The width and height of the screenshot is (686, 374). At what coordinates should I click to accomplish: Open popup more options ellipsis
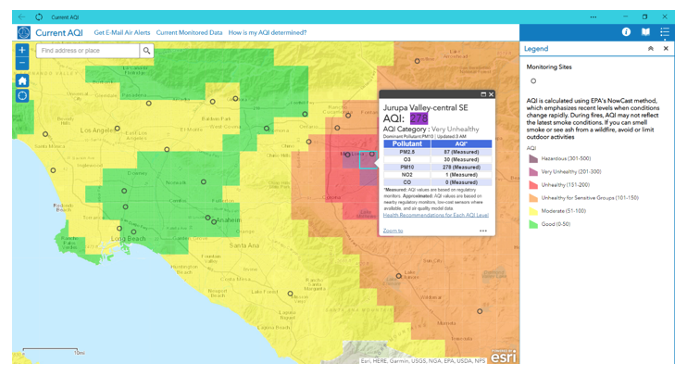[x=483, y=231]
